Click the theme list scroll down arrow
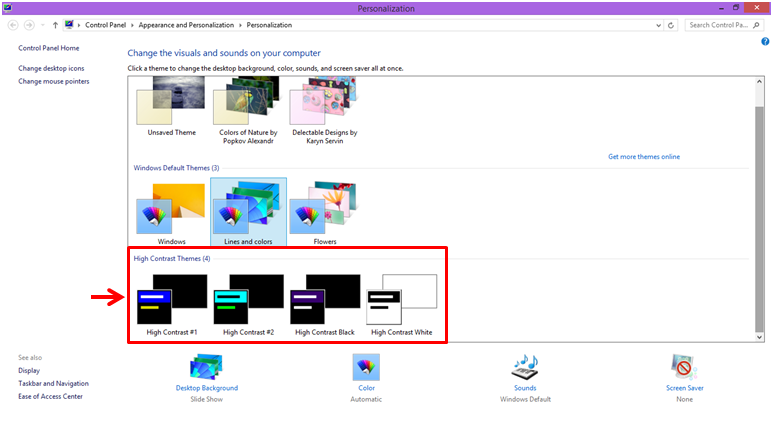Viewport: 772px width, 421px height. coord(759,337)
